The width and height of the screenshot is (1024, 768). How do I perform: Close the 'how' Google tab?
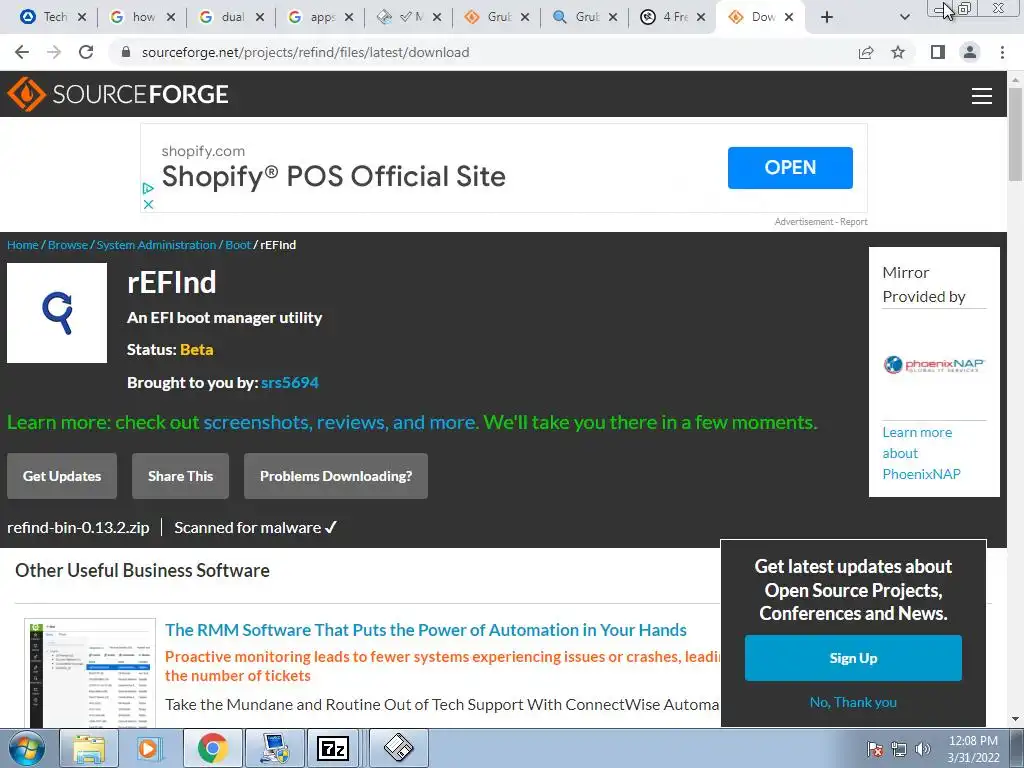170,17
